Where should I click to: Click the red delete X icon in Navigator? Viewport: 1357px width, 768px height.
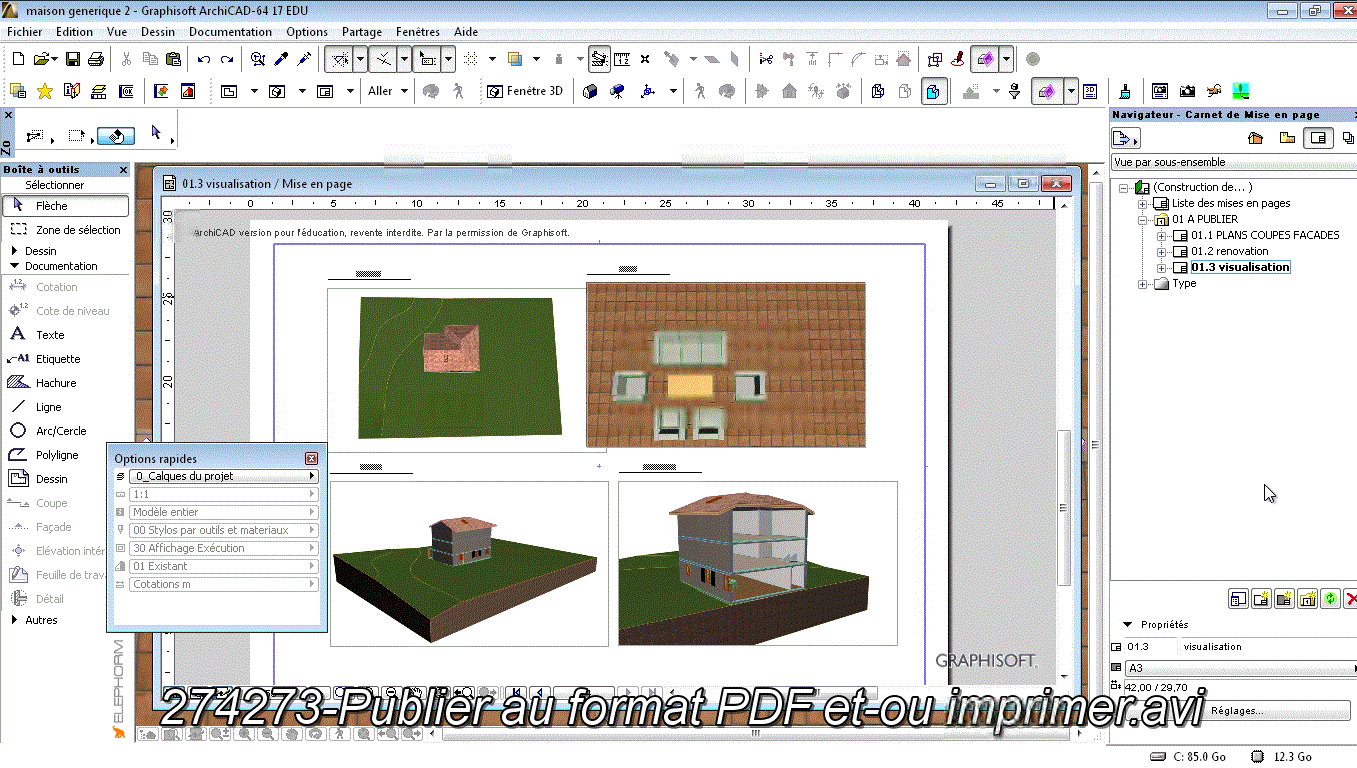click(1351, 599)
